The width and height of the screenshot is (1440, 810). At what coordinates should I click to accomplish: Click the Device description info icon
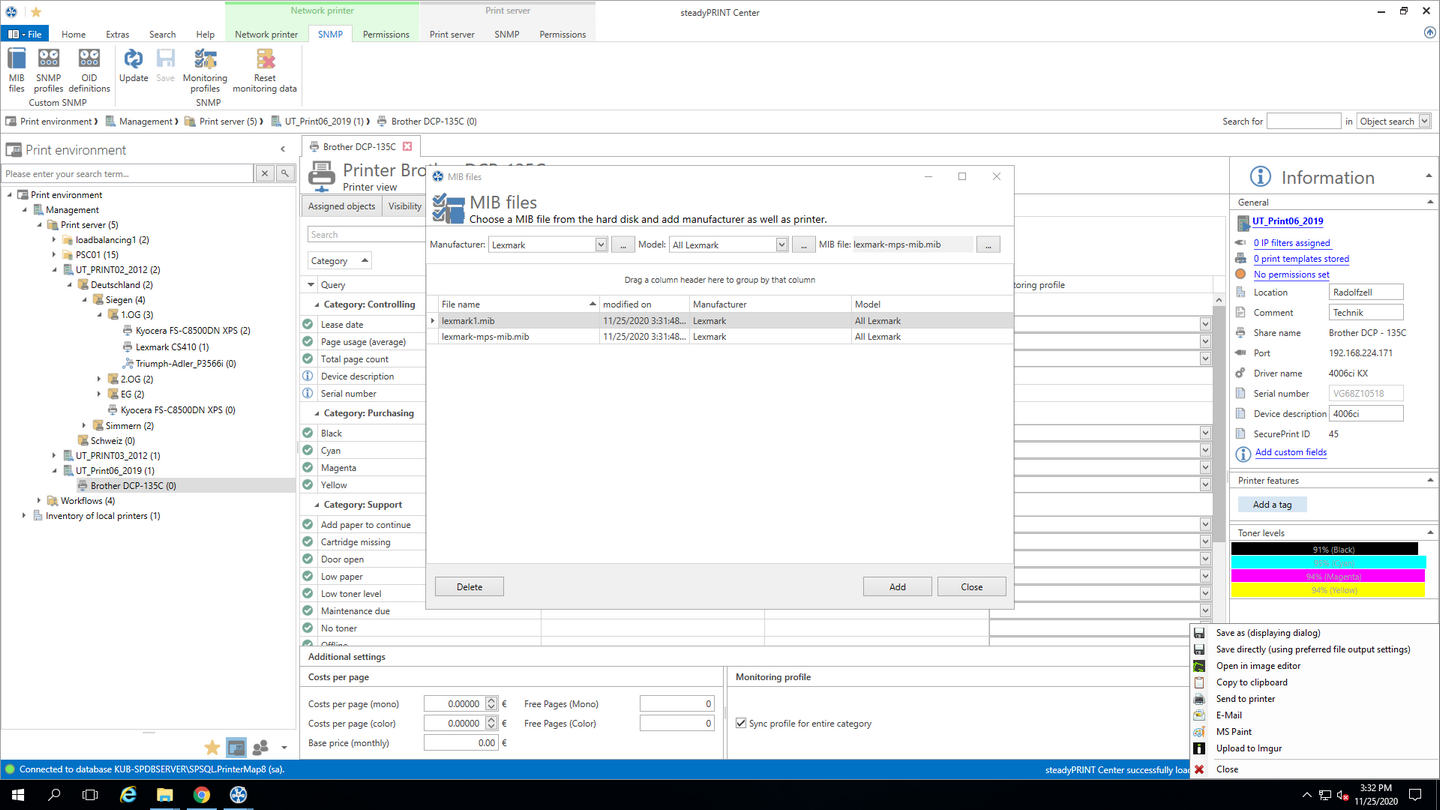pos(308,376)
